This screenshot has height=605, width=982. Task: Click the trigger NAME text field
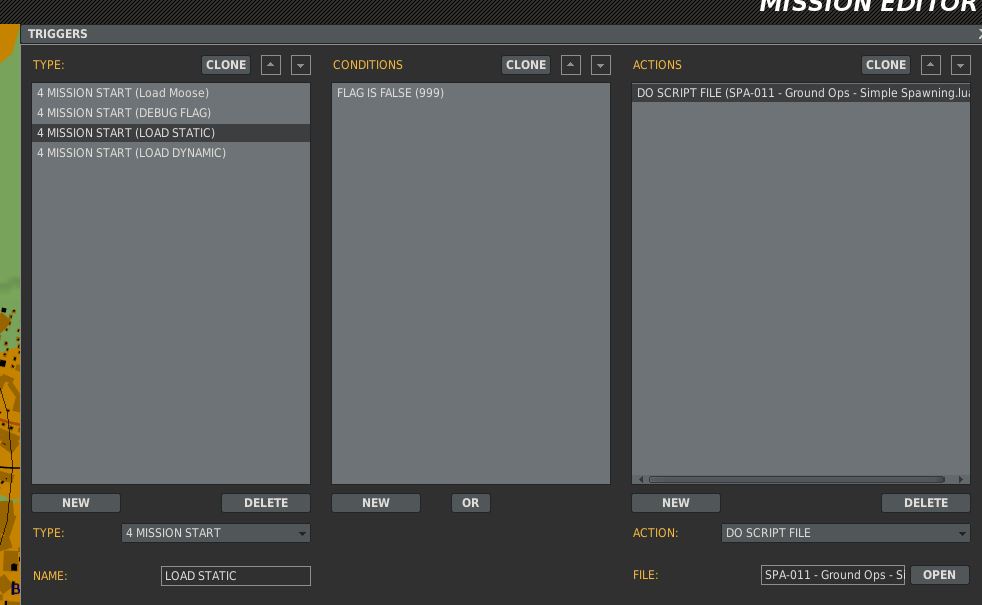point(236,576)
